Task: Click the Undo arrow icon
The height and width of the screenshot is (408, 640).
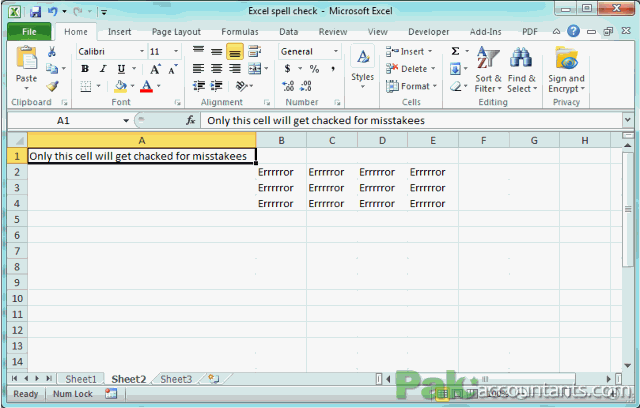Action: point(52,11)
